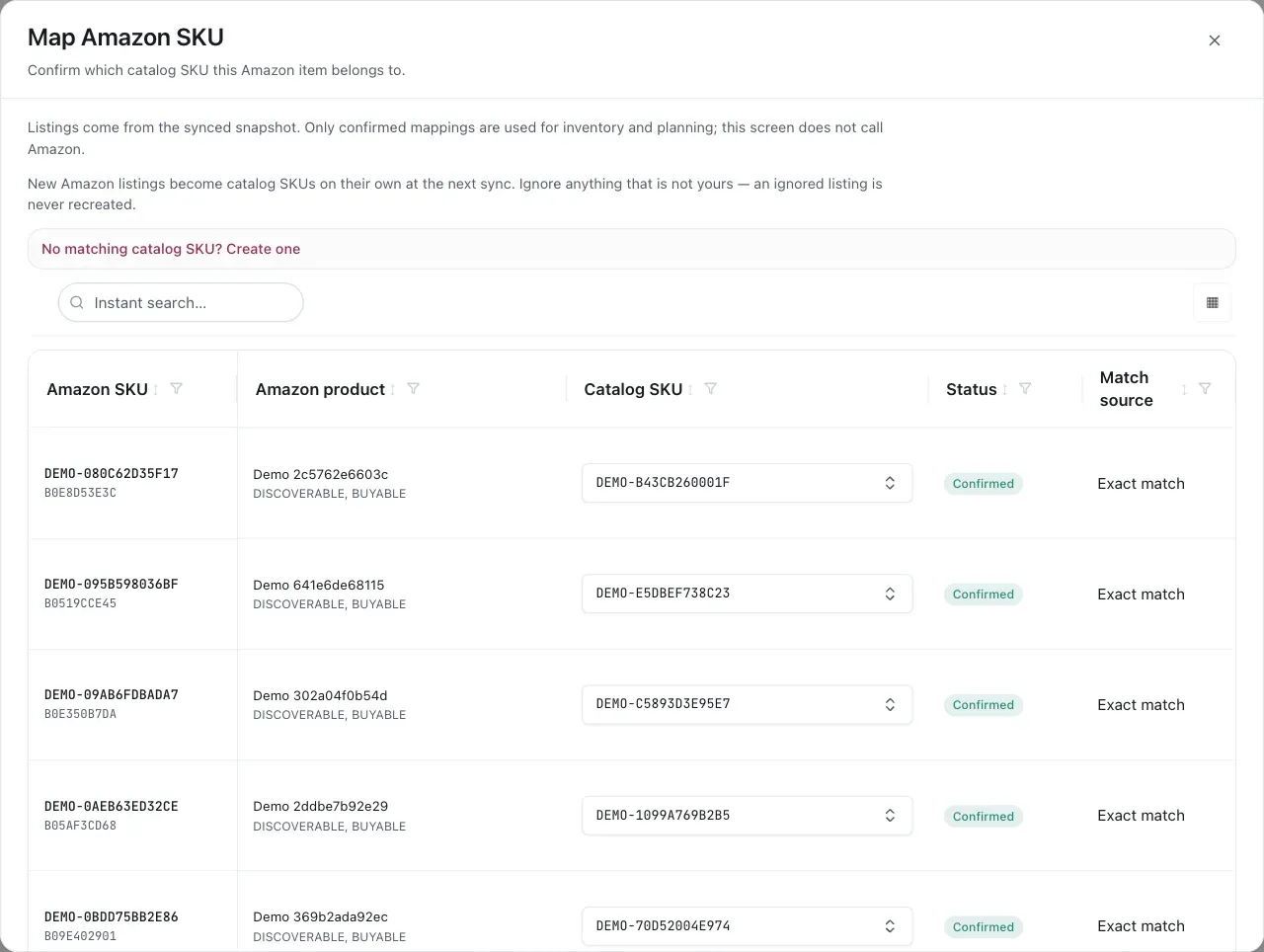
Task: Click ASIN B0E8D53E3C
Action: [80, 493]
